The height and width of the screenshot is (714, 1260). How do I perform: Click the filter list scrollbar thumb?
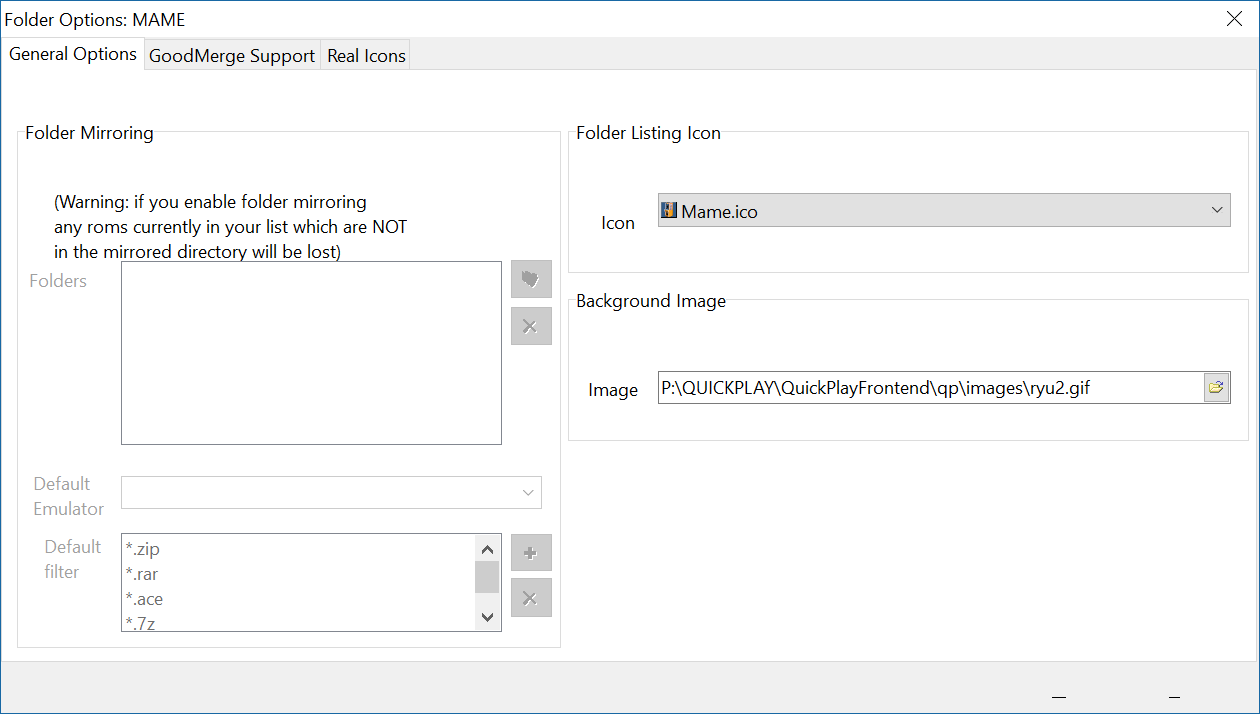click(x=487, y=577)
